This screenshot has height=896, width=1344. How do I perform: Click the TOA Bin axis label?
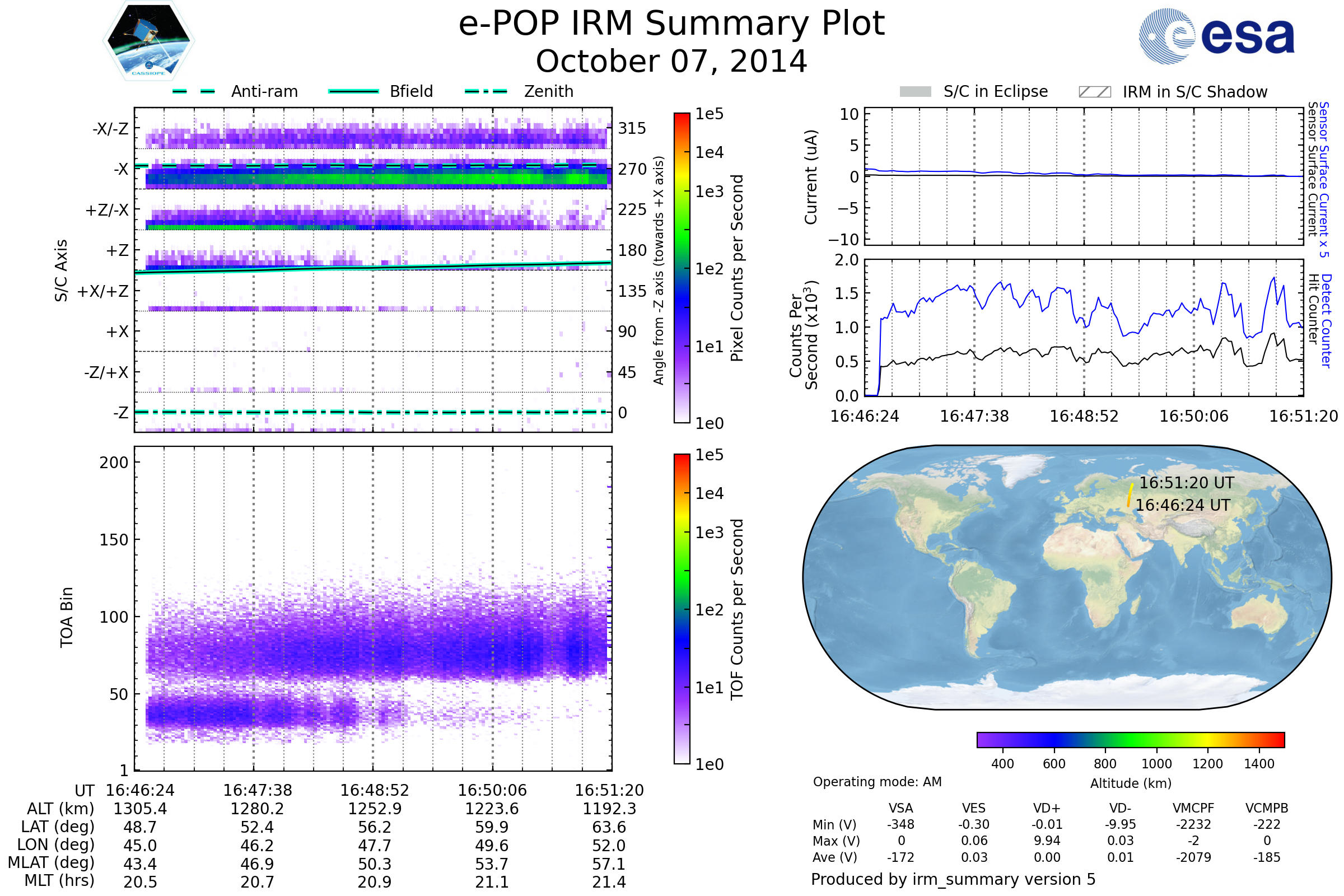pos(67,617)
